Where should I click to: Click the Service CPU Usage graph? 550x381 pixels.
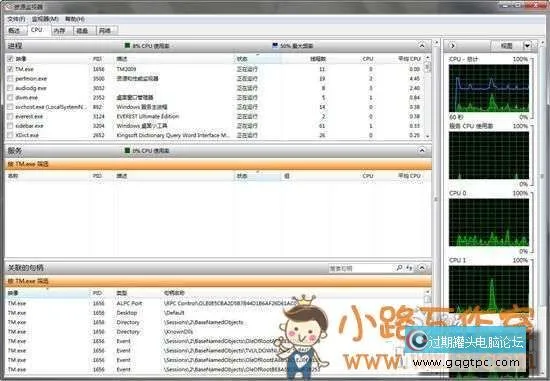(x=489, y=155)
